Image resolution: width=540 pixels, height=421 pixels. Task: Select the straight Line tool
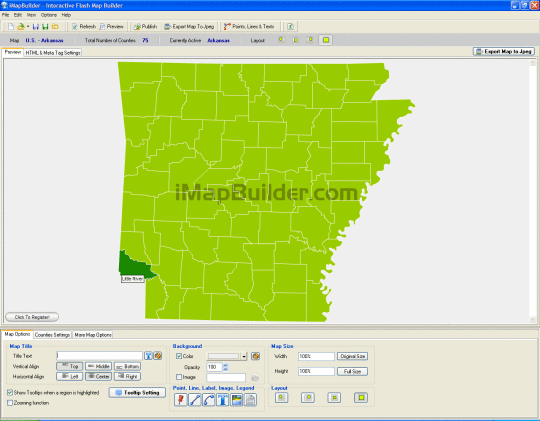pyautogui.click(x=195, y=400)
